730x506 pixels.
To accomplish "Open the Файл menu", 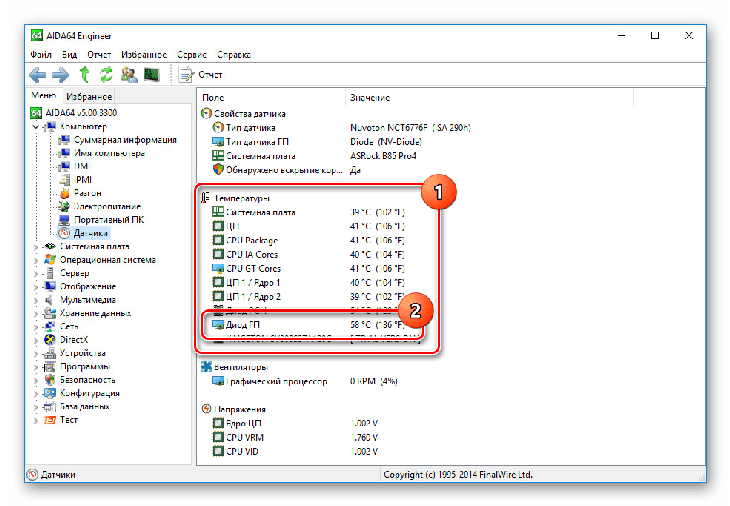I will pyautogui.click(x=41, y=54).
